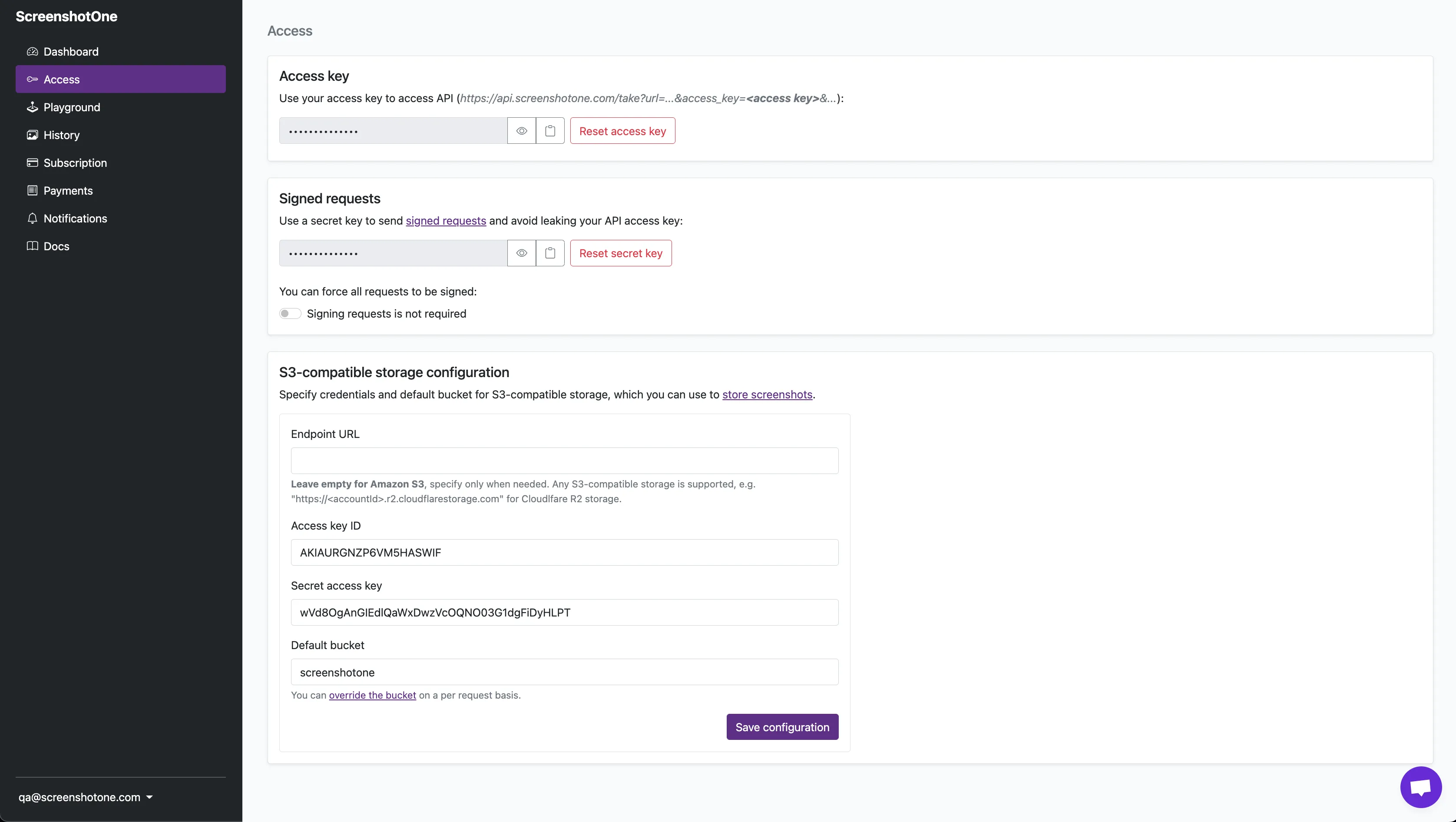Click Reset secret key button
This screenshot has width=1456, height=822.
pyautogui.click(x=620, y=253)
